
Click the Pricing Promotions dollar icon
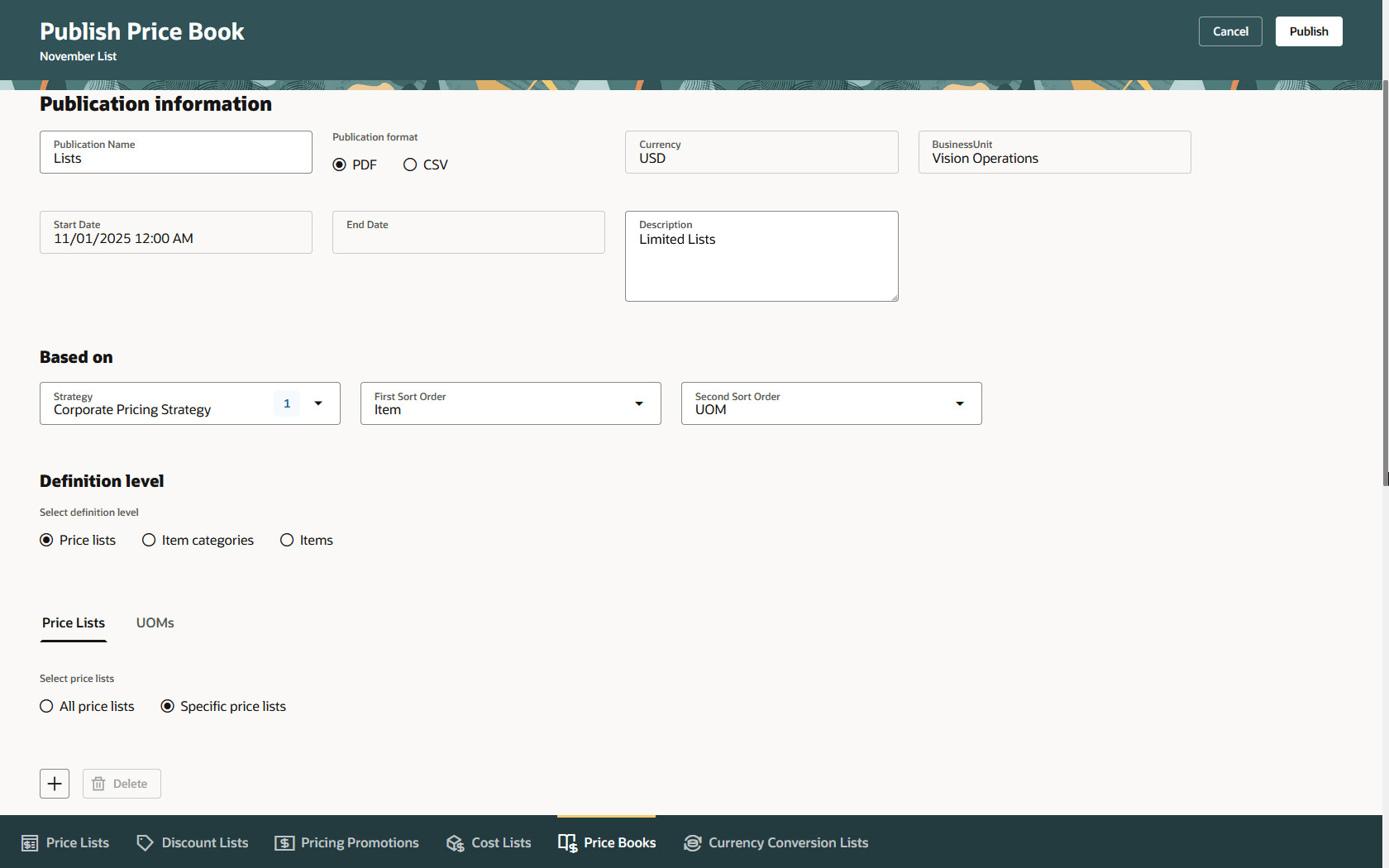coord(284,843)
